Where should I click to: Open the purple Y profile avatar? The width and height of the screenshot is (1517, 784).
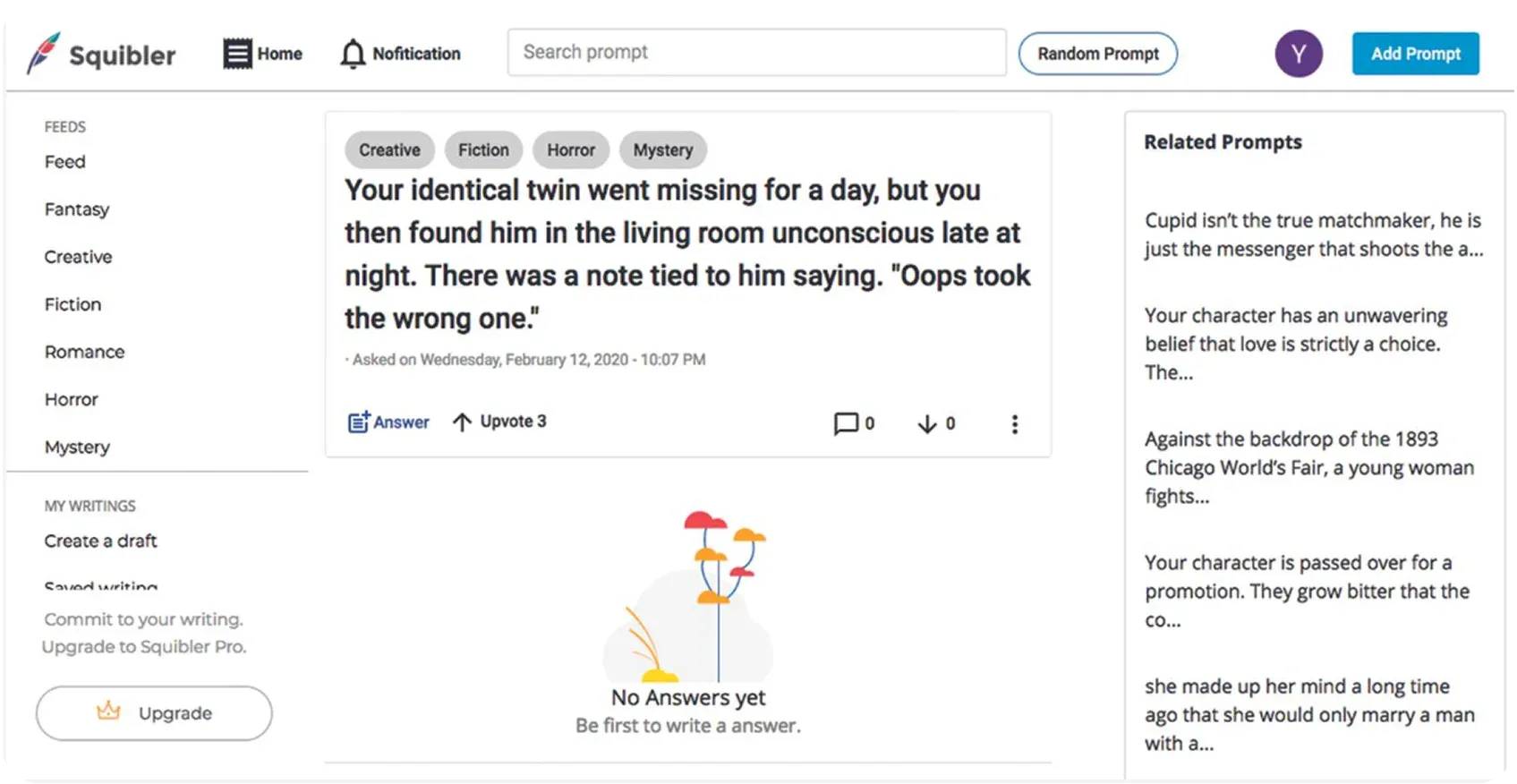[x=1298, y=54]
